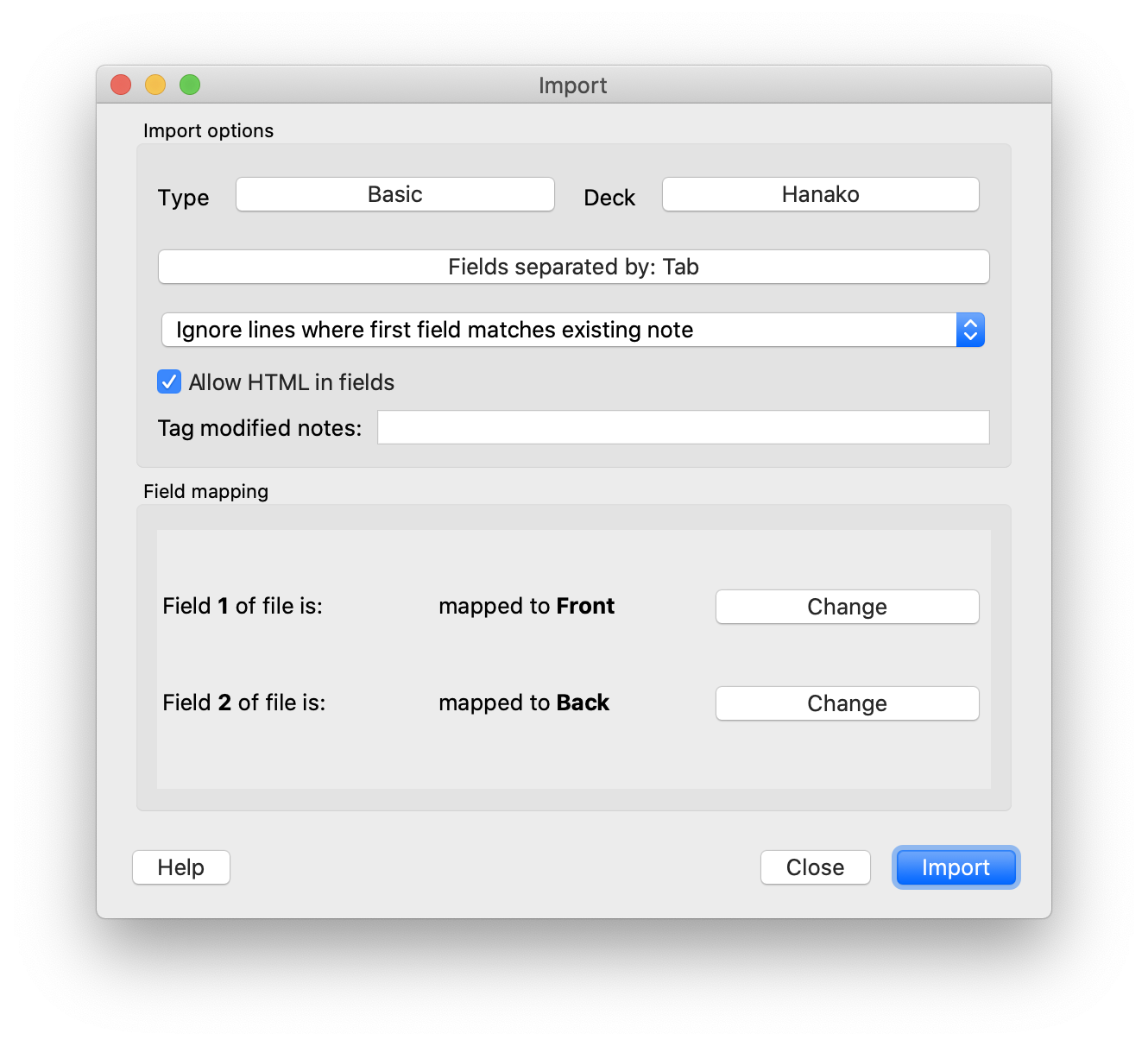Screen dimensions: 1148x1046
Task: Change the mapping for Field 1
Action: [848, 607]
